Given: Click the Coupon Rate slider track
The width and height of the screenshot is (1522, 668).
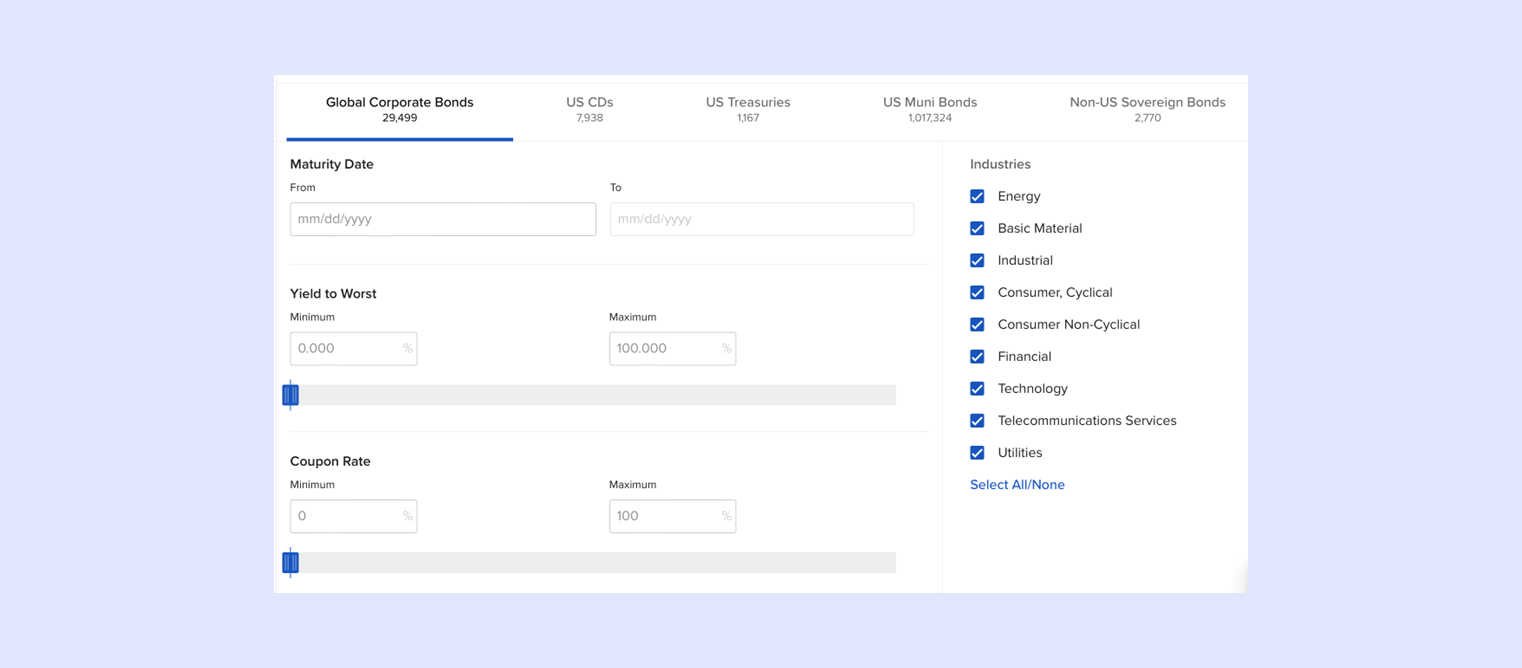Looking at the screenshot, I should tap(600, 563).
